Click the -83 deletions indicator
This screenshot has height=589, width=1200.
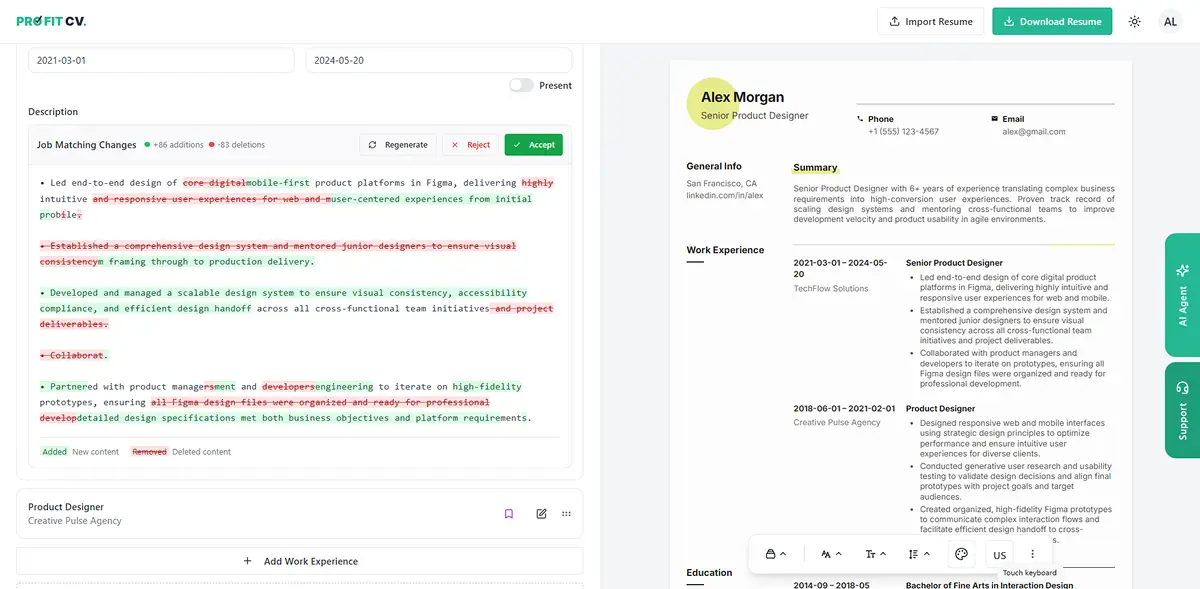tap(237, 145)
